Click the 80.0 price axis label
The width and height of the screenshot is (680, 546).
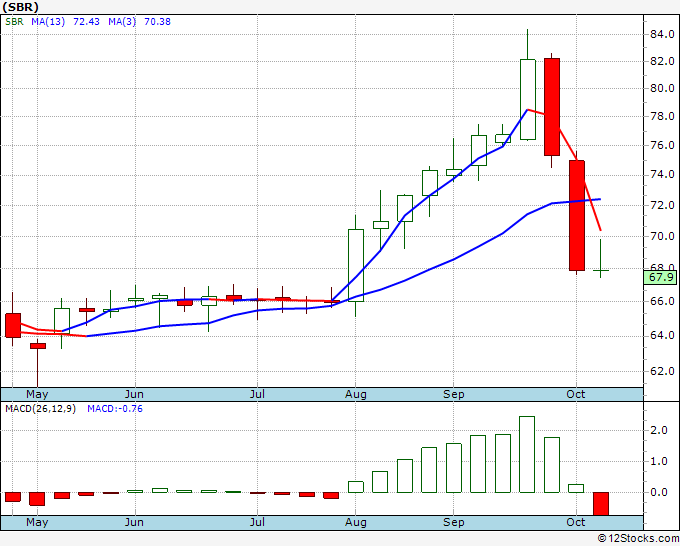pos(662,88)
